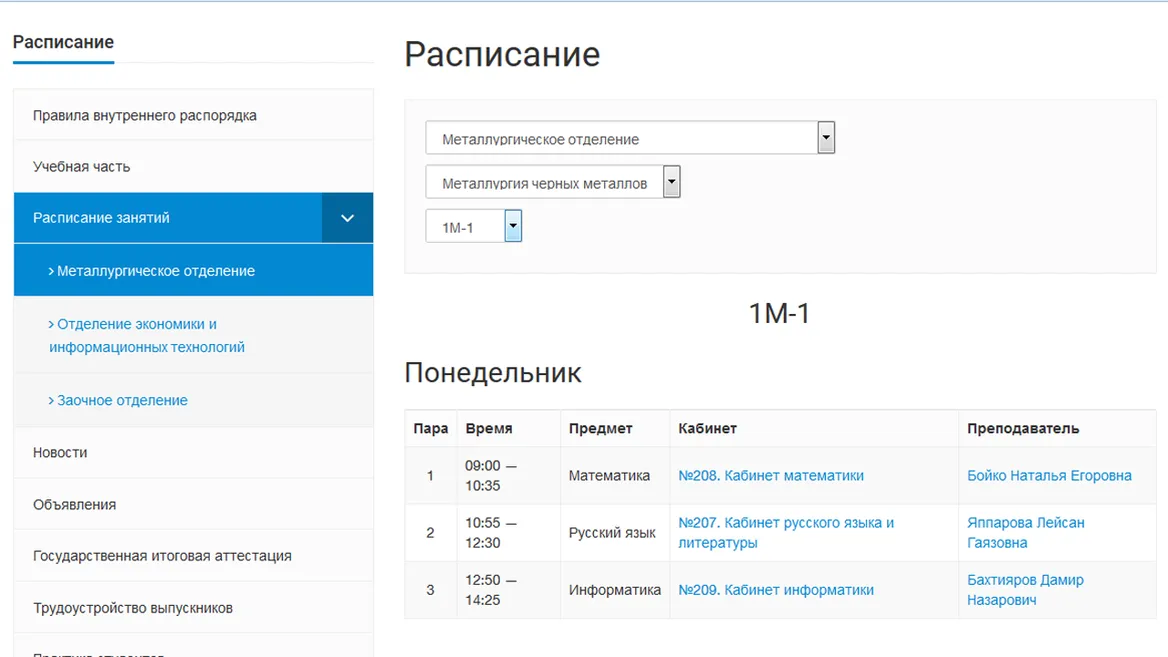
Task: Click the Пара column header
Action: (431, 428)
